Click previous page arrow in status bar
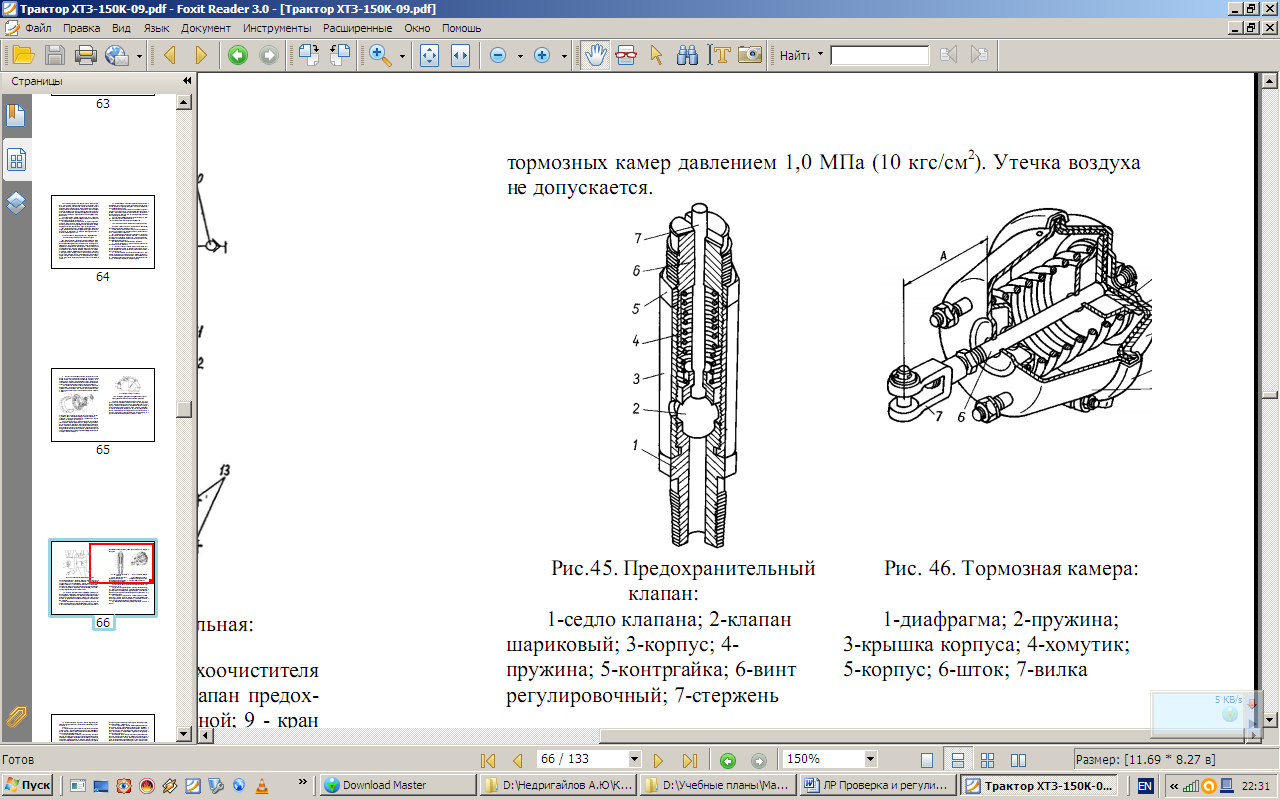This screenshot has height=800, width=1280. tap(517, 760)
